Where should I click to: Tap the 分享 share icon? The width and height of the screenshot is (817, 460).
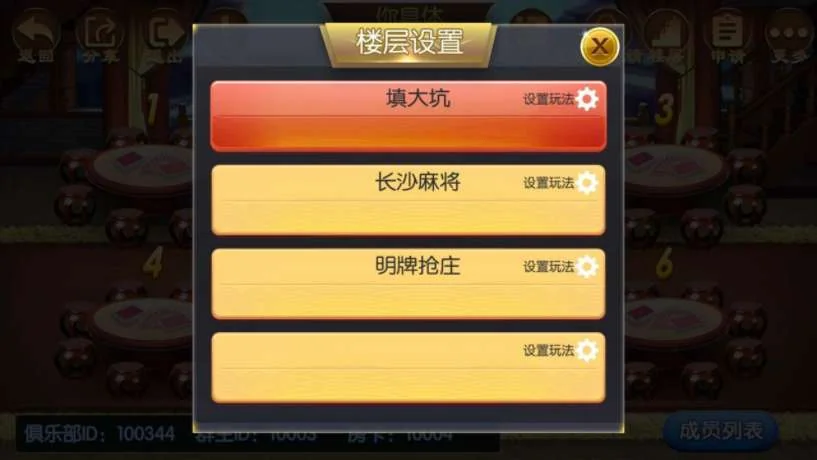tap(100, 33)
